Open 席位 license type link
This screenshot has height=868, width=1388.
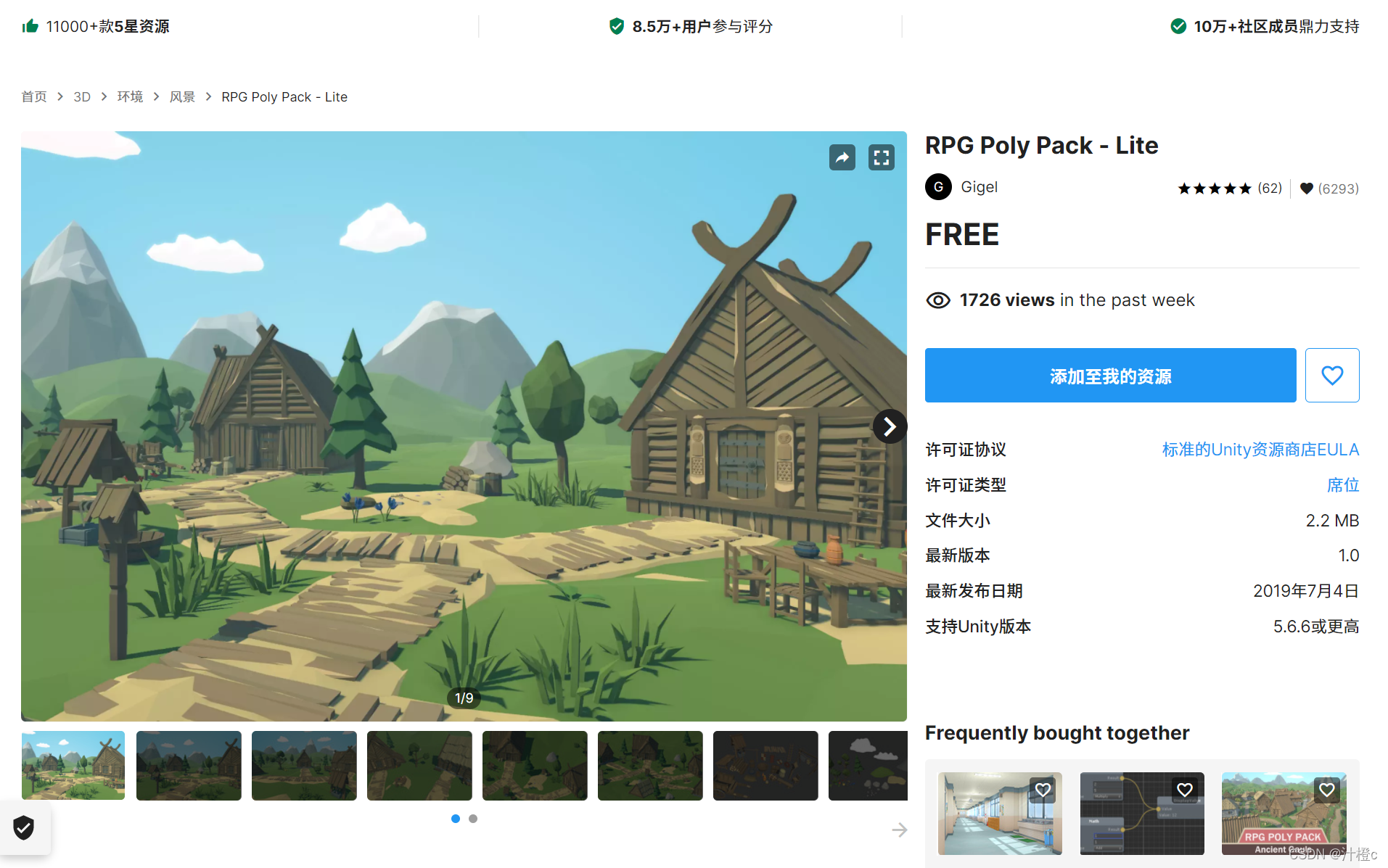(x=1342, y=485)
